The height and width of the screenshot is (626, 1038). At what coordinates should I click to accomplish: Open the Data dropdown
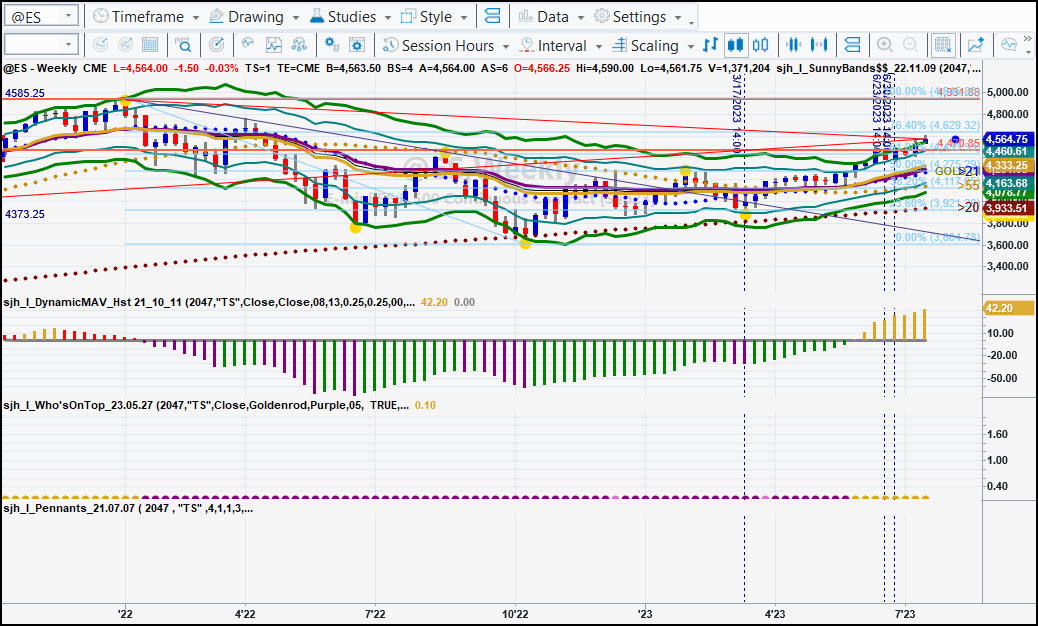click(x=551, y=17)
